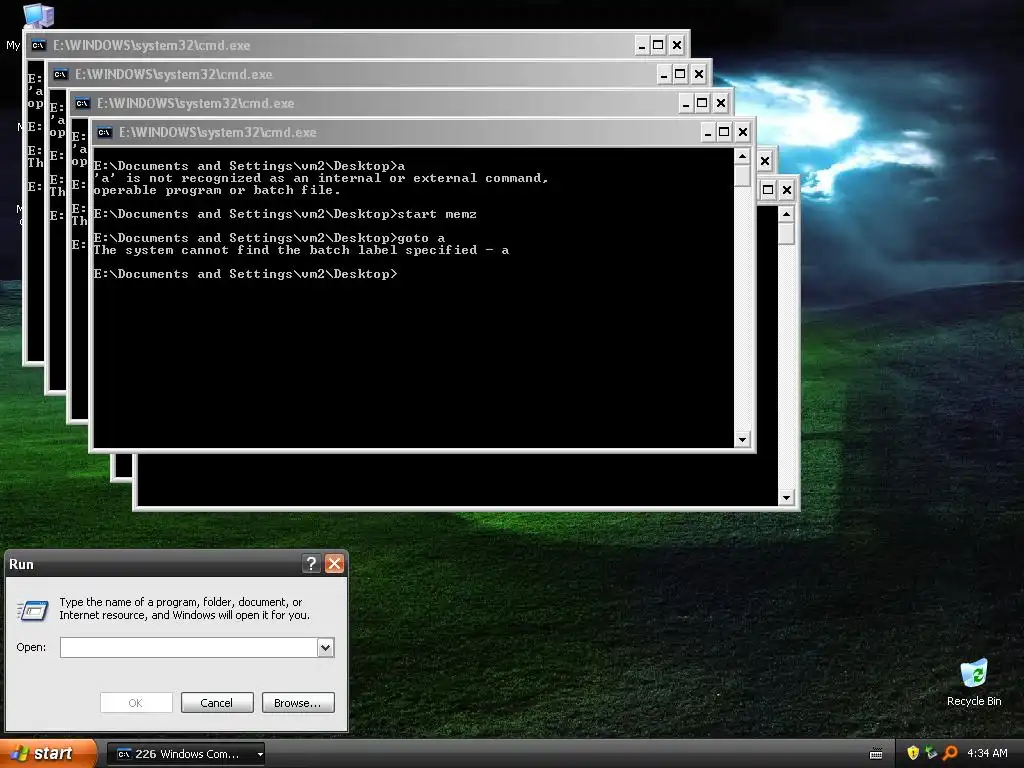Close the Run dialog with red X
The height and width of the screenshot is (768, 1024).
(334, 564)
